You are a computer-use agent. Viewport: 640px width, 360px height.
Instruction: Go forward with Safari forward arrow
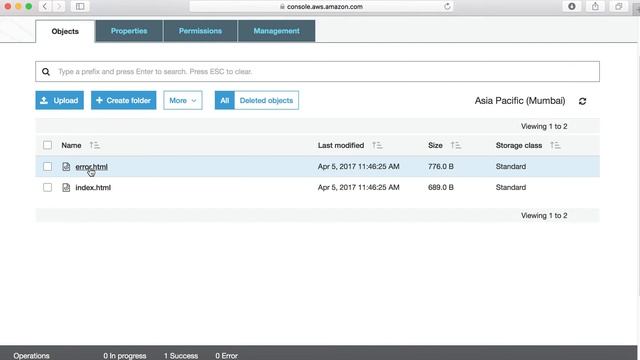[x=59, y=7]
